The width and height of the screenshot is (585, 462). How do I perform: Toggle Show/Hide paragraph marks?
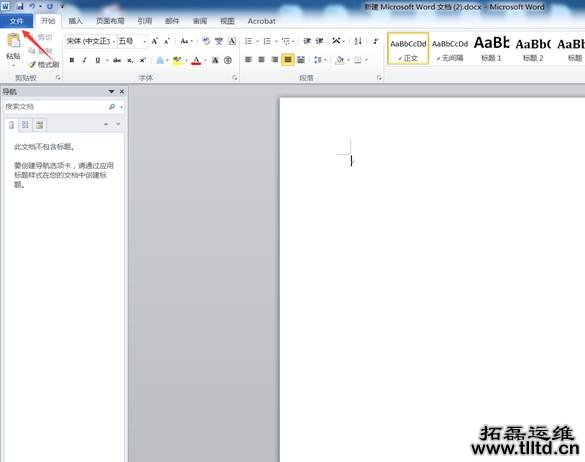pos(375,41)
